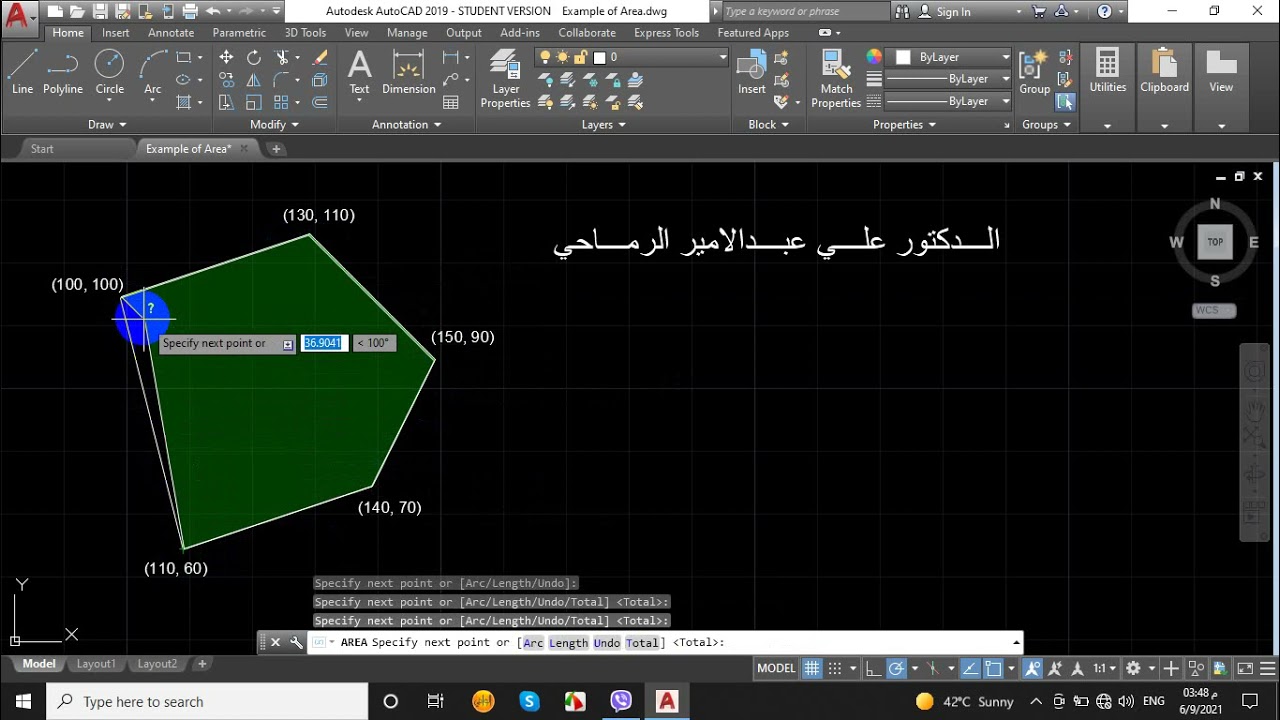Open the Express Tools ribbon tab
The image size is (1280, 720).
(x=666, y=33)
